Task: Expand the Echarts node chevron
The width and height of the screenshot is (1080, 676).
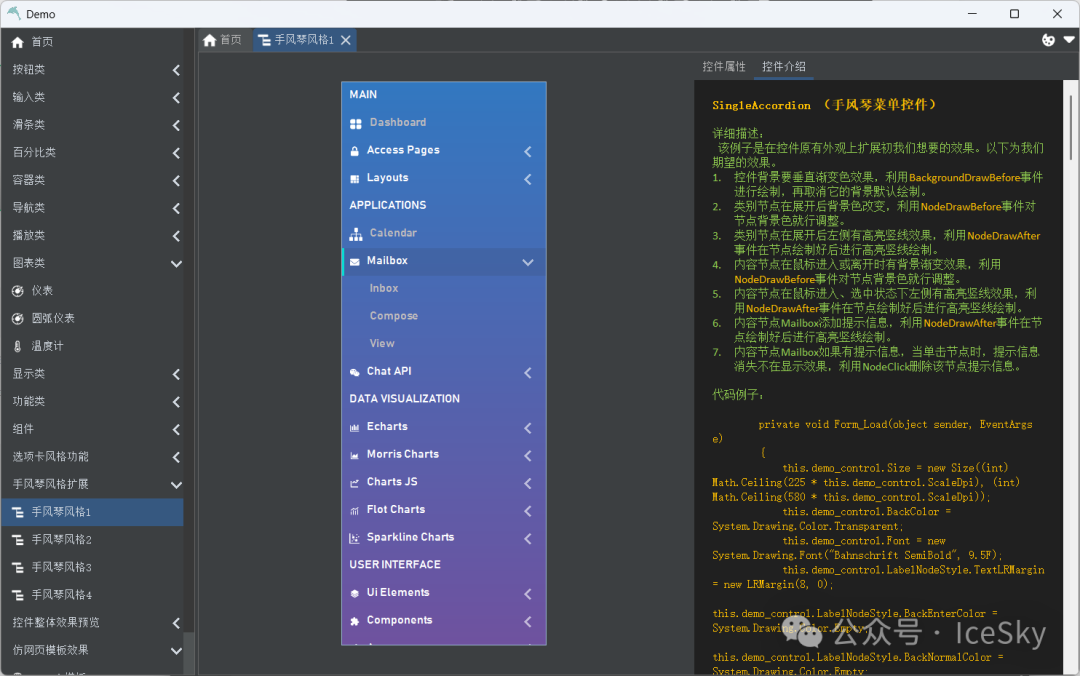Action: pyautogui.click(x=528, y=428)
